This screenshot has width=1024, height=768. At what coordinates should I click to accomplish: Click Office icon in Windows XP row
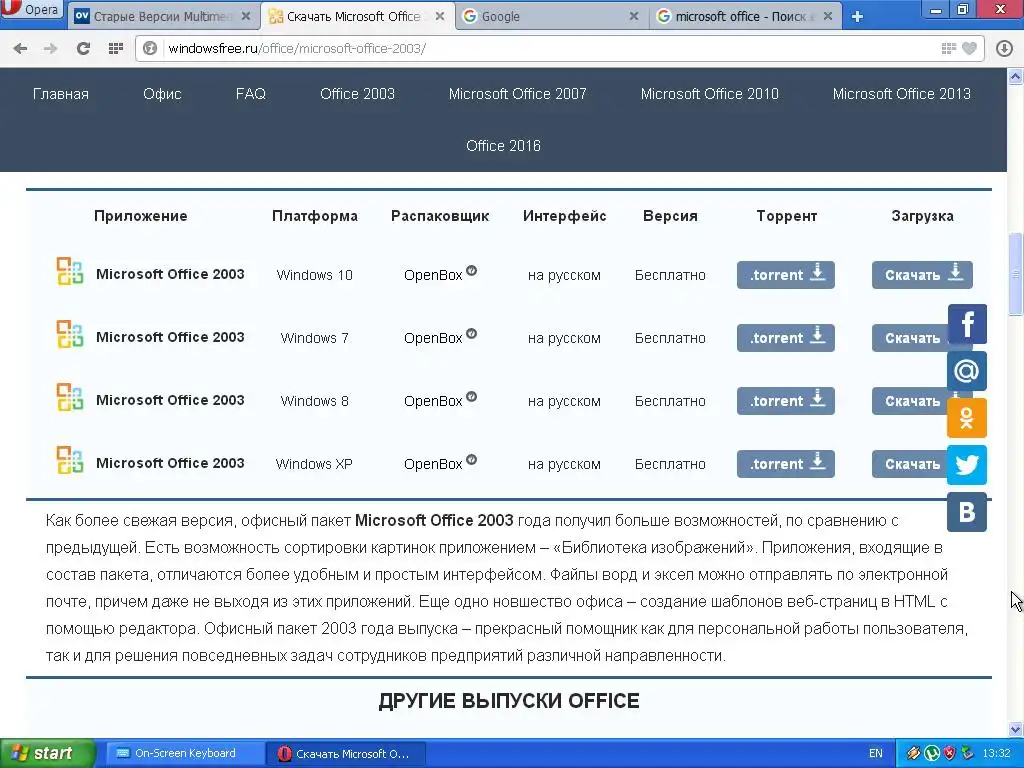[70, 460]
